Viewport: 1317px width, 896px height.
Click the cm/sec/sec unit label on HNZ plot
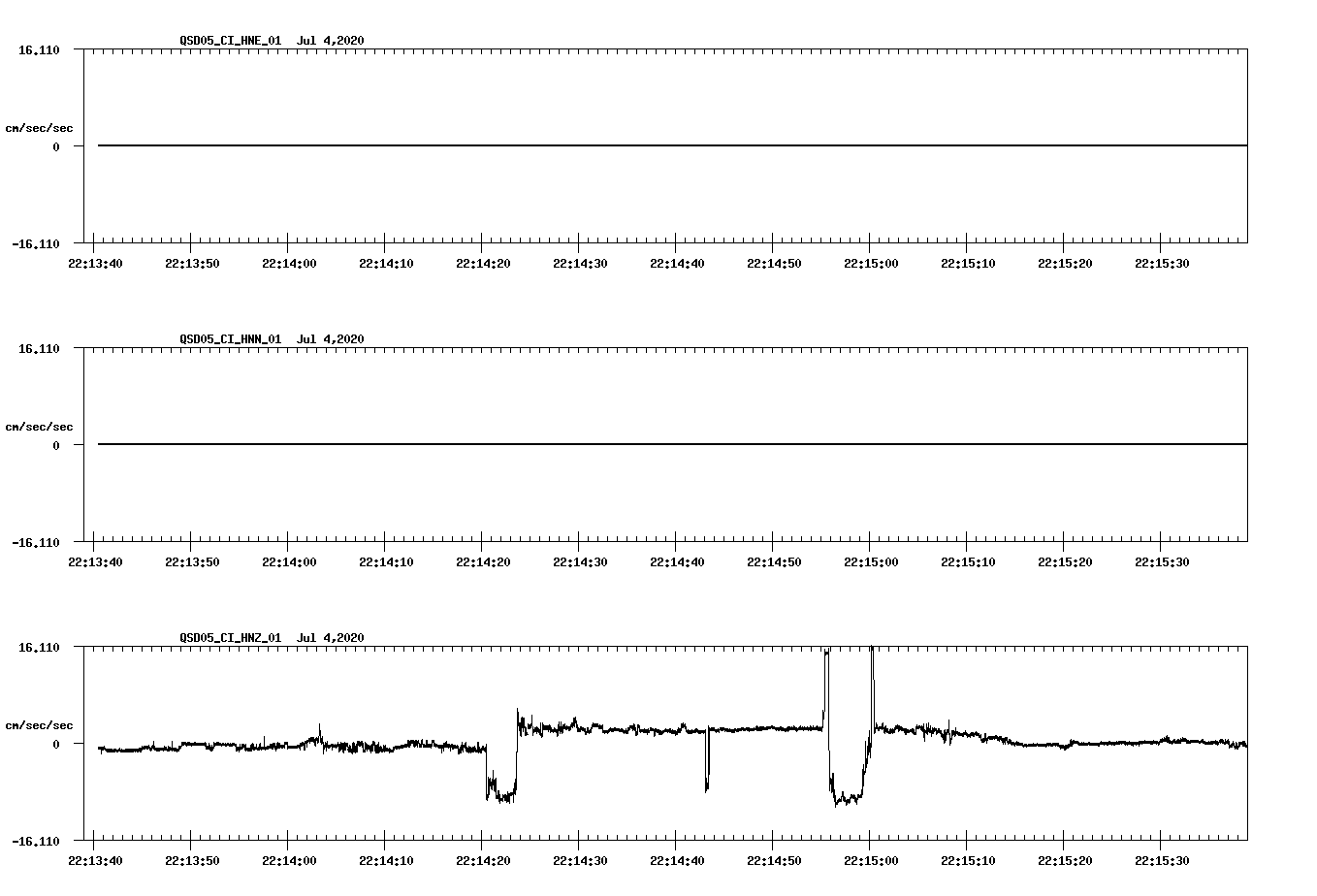click(x=39, y=725)
